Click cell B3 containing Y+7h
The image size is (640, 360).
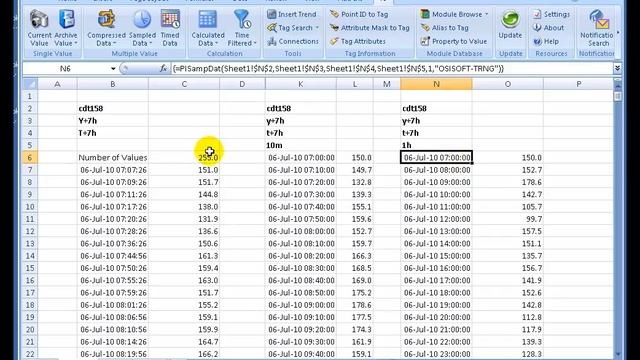tap(113, 121)
